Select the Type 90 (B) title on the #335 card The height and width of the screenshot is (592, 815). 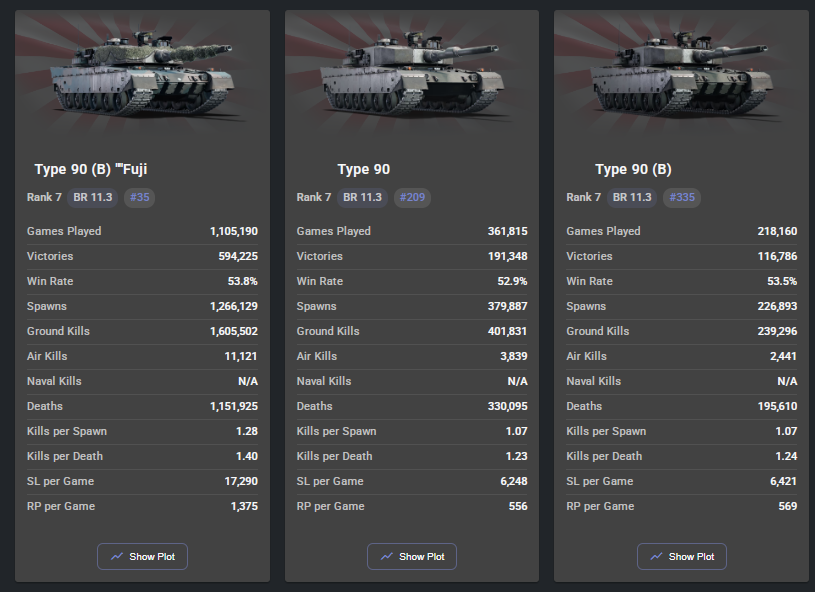[x=633, y=169]
